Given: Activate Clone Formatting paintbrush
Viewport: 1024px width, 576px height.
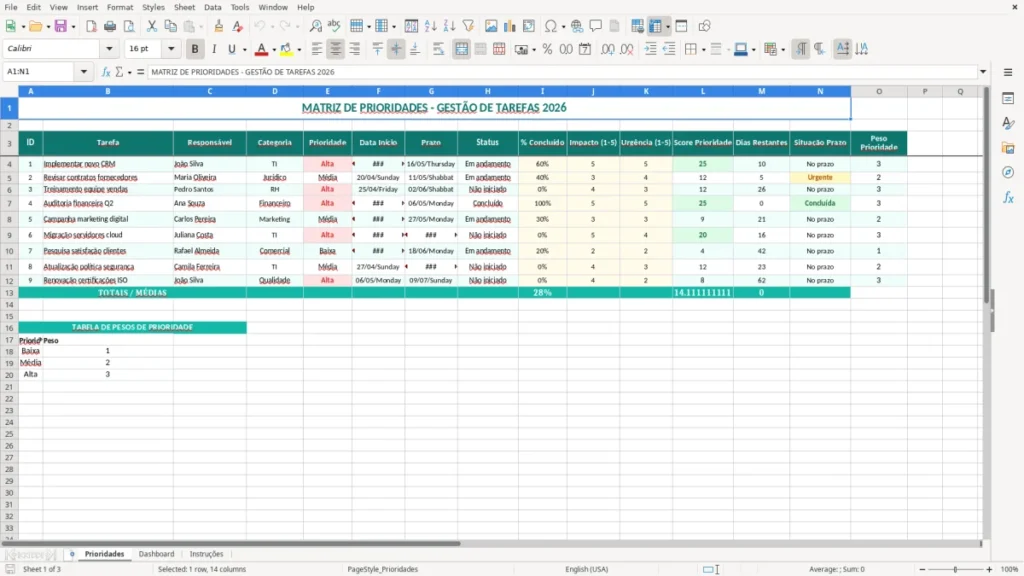Looking at the screenshot, I should coord(219,26).
